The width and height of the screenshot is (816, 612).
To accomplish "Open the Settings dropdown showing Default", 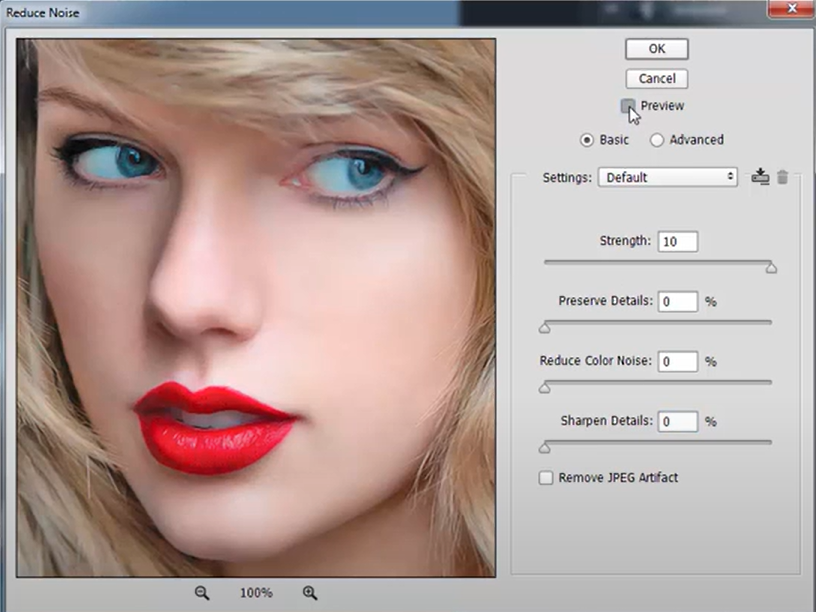I will [668, 177].
